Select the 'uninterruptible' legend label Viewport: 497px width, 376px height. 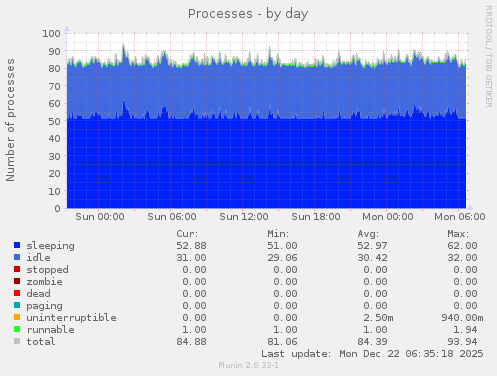[72, 318]
